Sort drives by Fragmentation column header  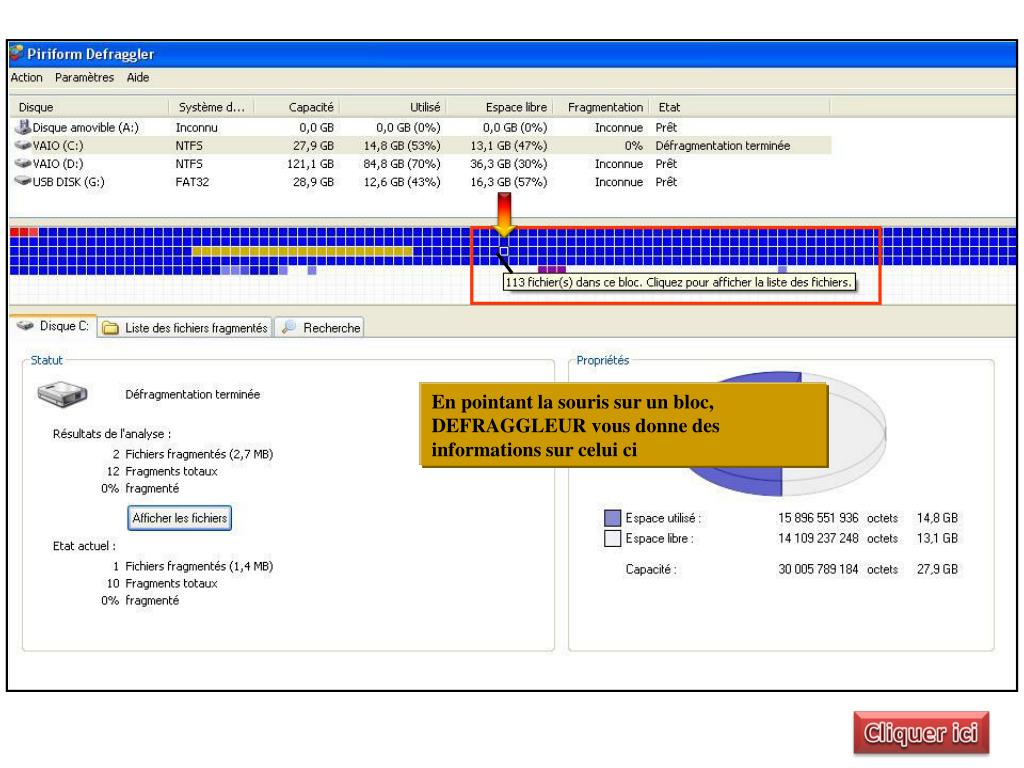(x=605, y=106)
